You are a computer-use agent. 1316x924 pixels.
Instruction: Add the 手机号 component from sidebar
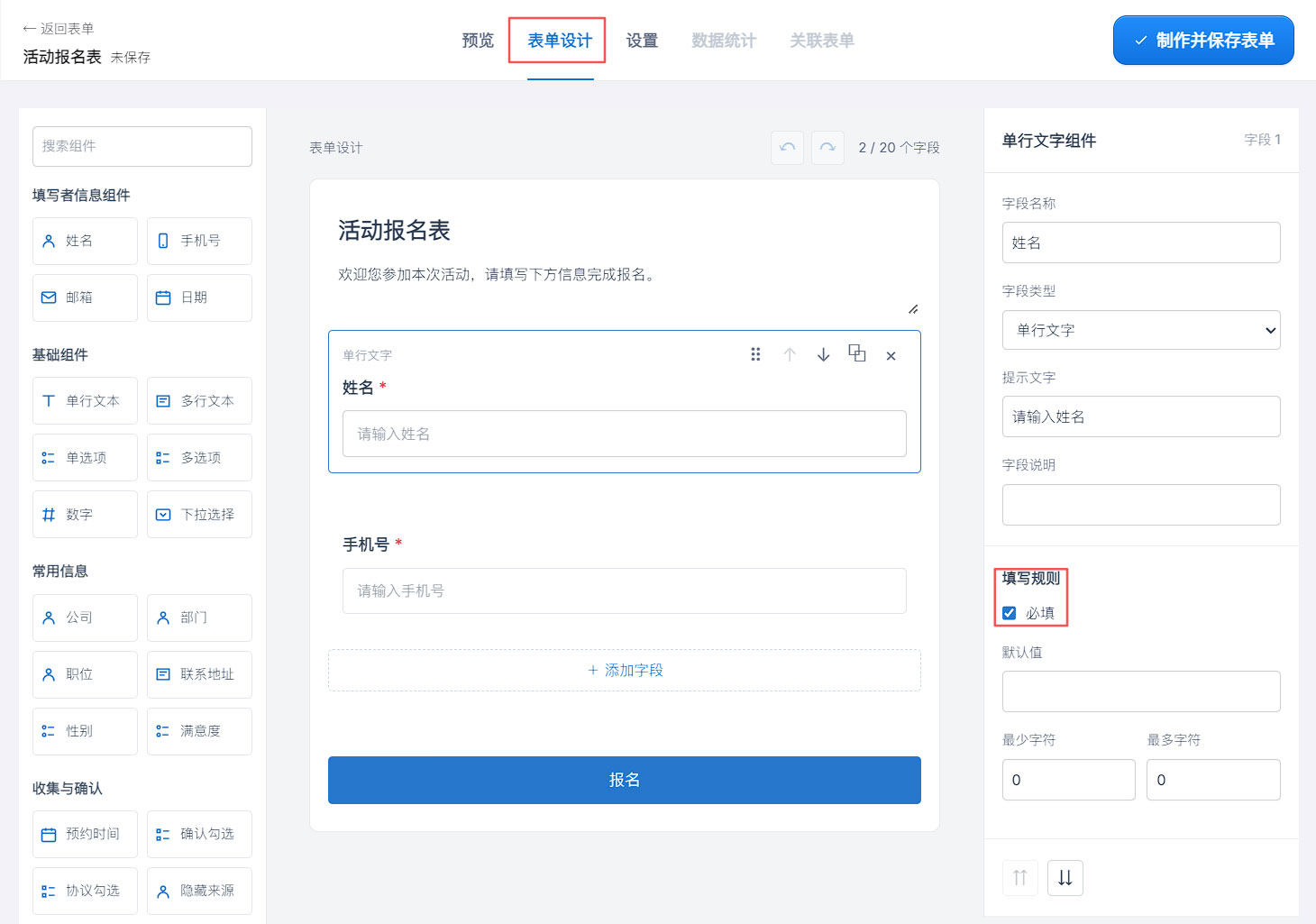(x=199, y=241)
